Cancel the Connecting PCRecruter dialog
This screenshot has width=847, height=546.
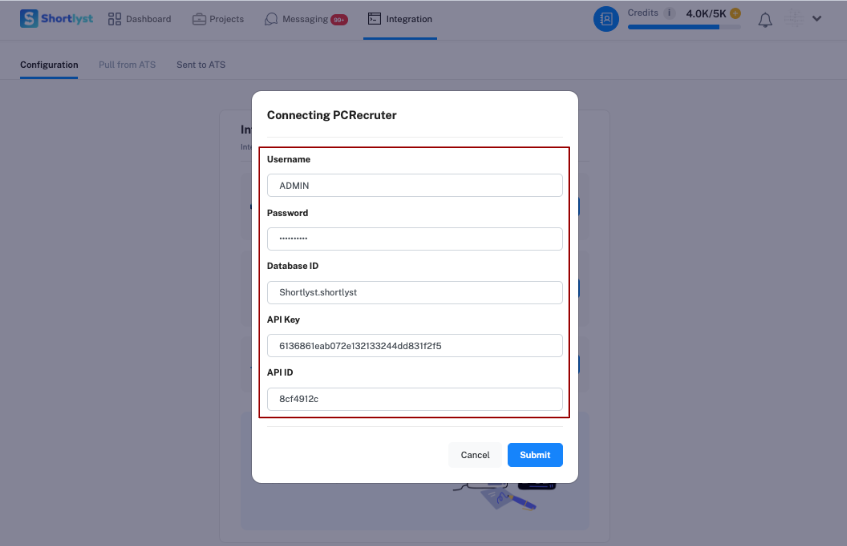(475, 455)
